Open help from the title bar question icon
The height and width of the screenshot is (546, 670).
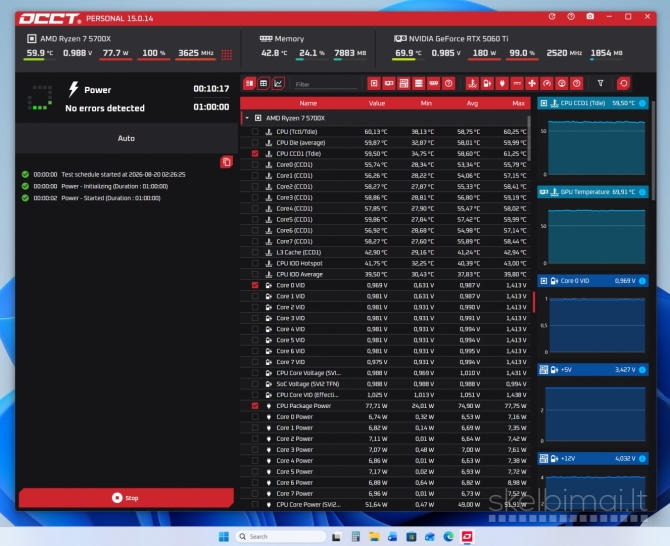click(571, 17)
